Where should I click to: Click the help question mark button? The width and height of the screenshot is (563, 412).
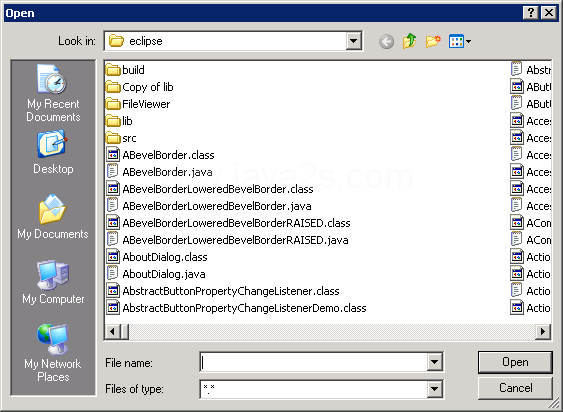click(x=531, y=13)
